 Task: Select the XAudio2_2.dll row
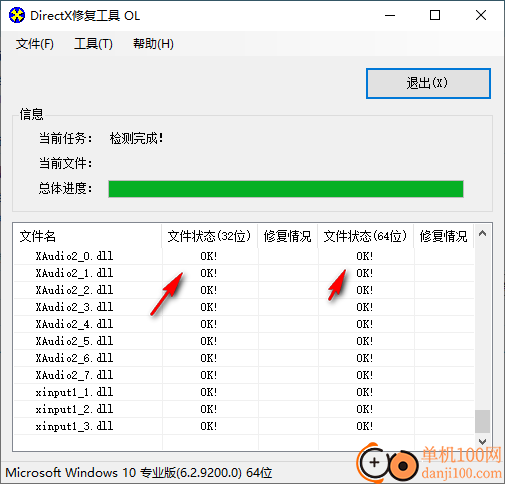[244, 290]
